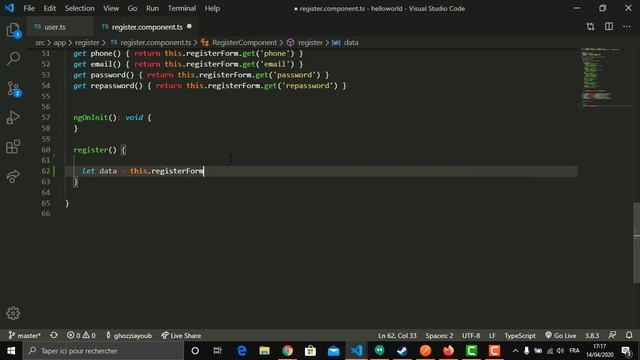Open the Help menu

(x=212, y=8)
